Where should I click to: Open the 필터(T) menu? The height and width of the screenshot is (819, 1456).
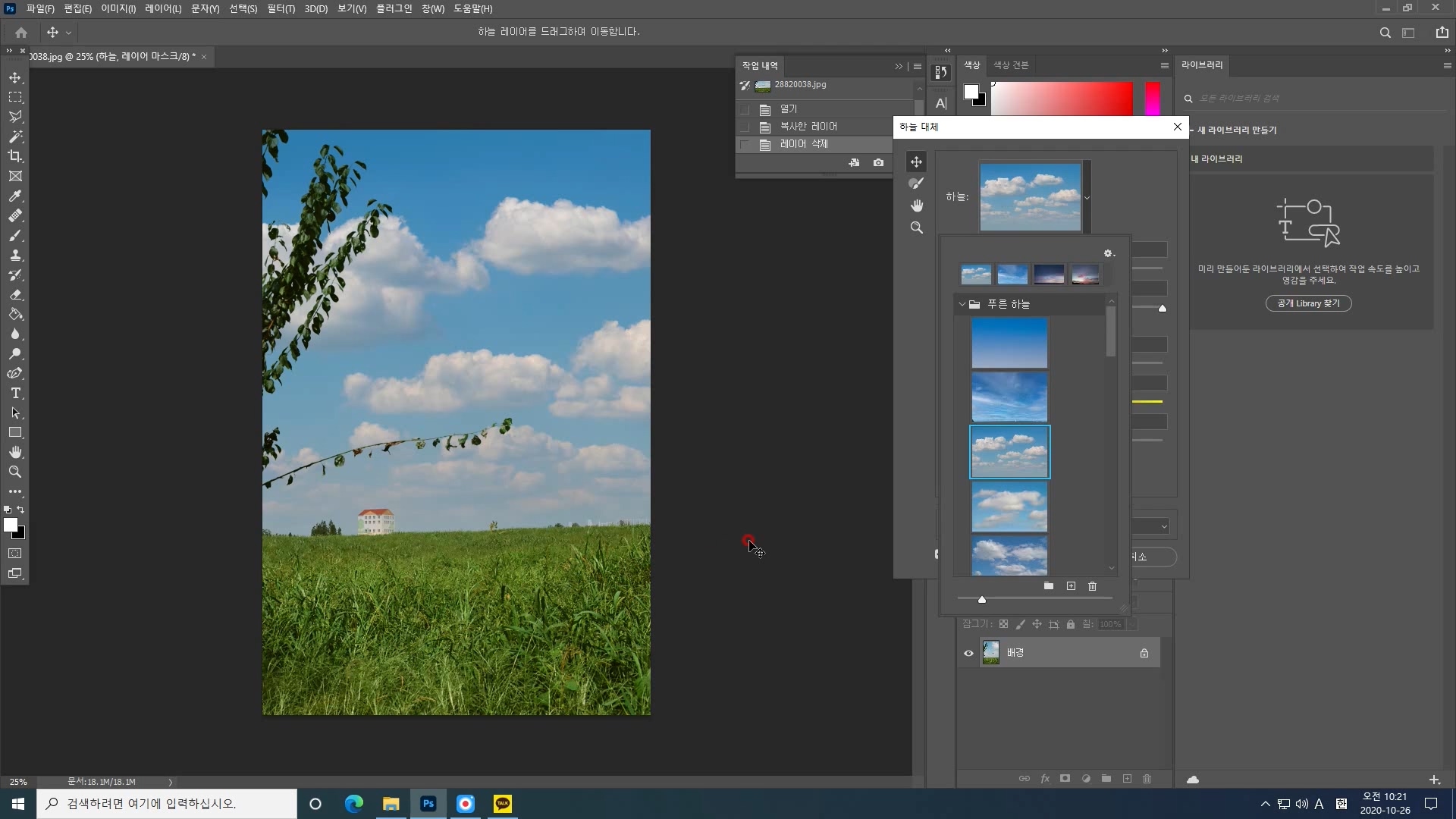(x=281, y=8)
